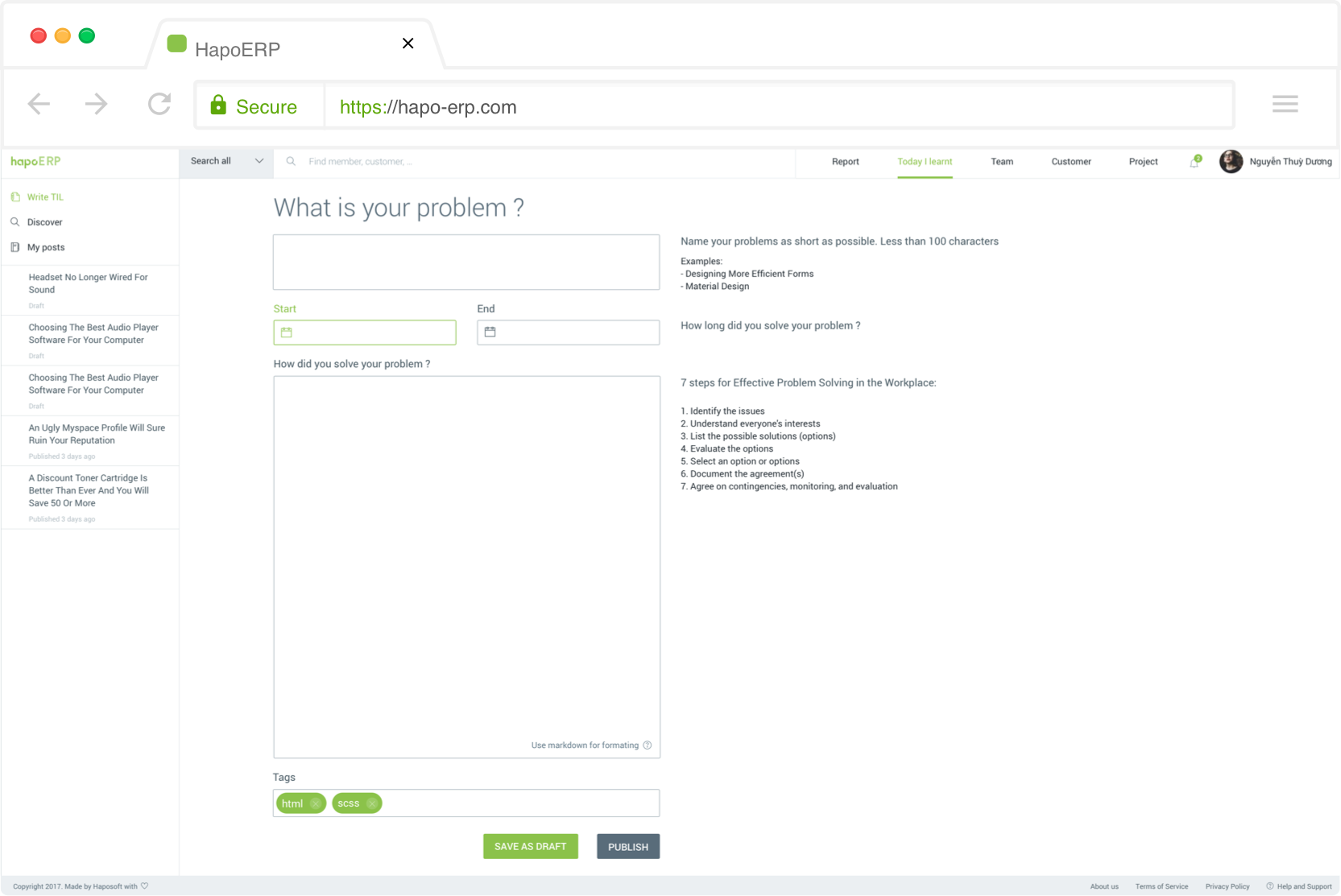Screen dimensions: 1341x896
Task: Remove the scss tag
Action: point(371,803)
